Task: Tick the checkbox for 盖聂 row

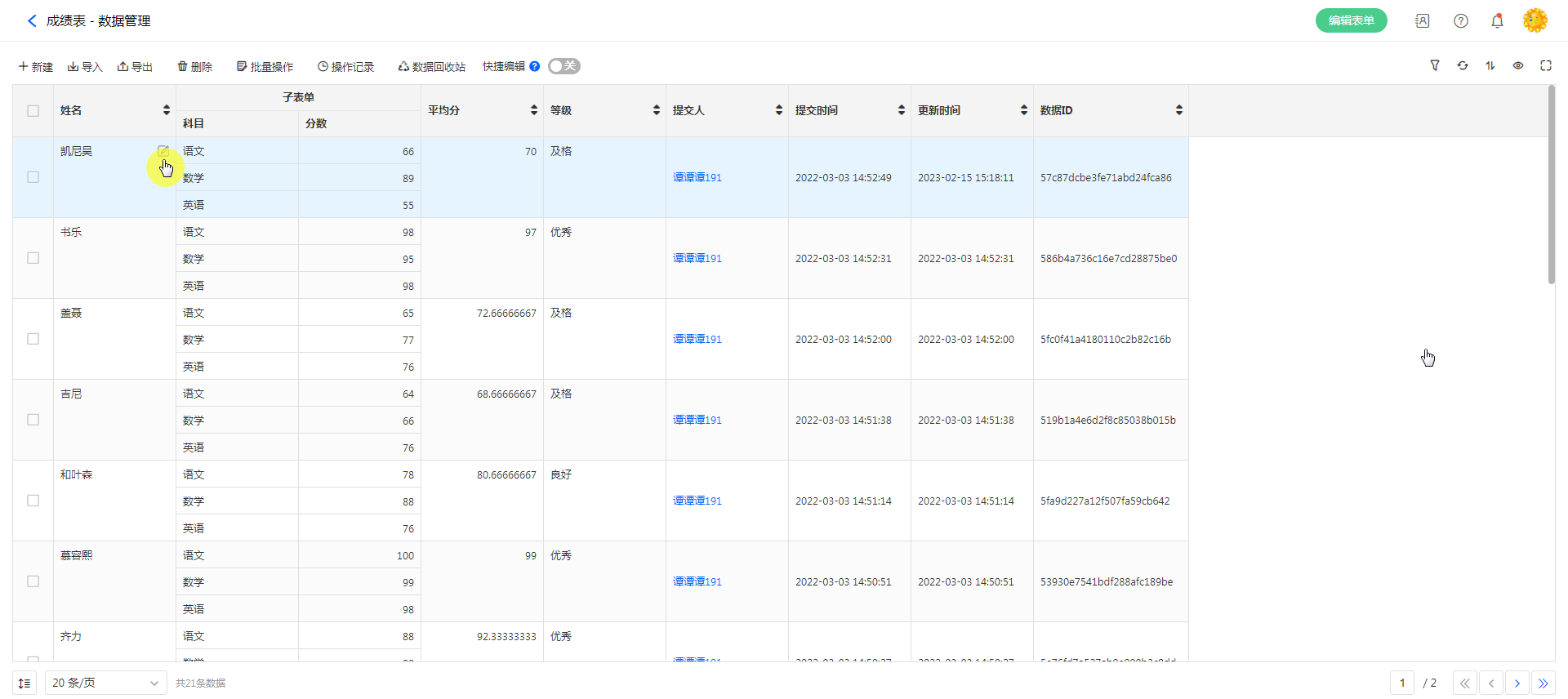Action: (33, 339)
